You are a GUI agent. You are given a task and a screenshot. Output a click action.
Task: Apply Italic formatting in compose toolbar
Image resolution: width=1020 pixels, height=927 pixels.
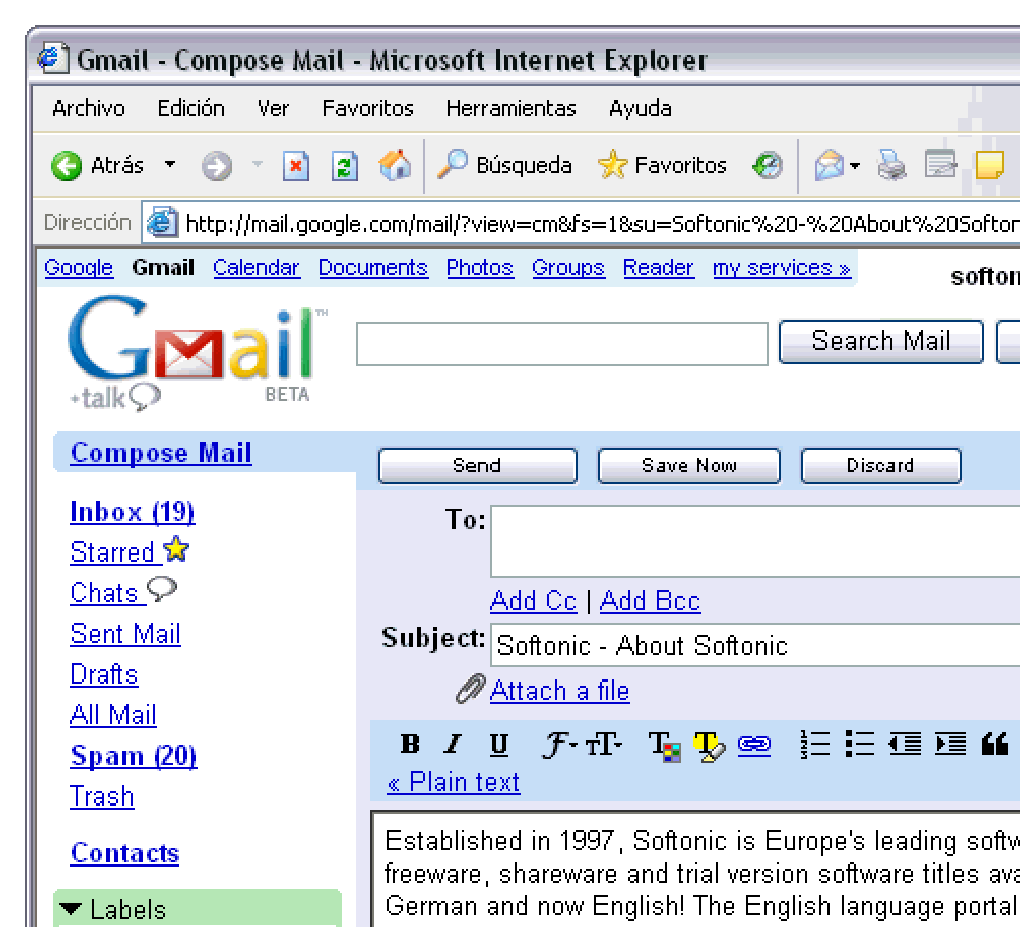453,744
